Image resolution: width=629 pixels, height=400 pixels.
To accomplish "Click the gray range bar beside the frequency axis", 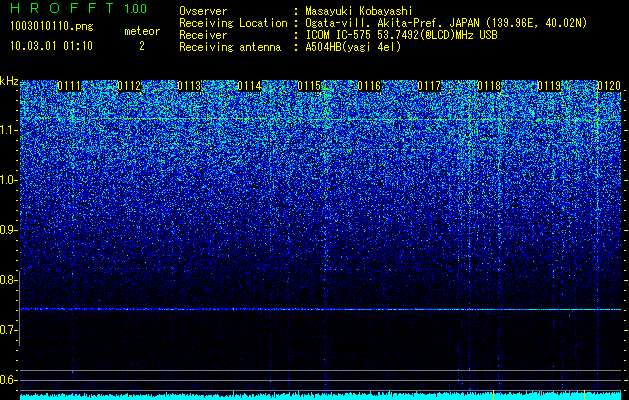I will tap(19, 309).
